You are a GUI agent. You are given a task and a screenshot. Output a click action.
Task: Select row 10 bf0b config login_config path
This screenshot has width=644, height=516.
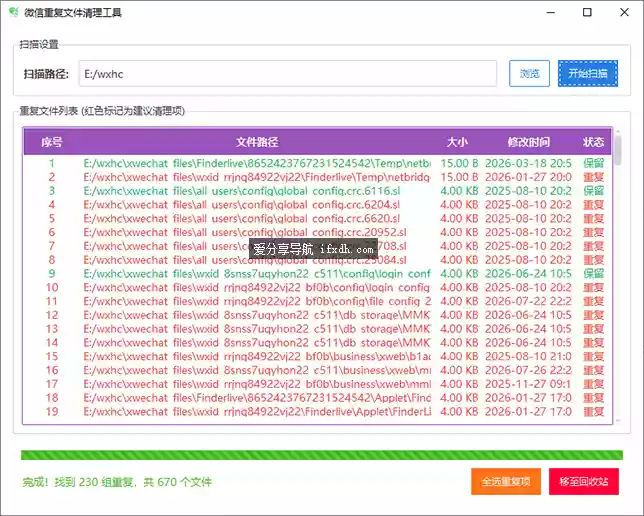point(257,287)
